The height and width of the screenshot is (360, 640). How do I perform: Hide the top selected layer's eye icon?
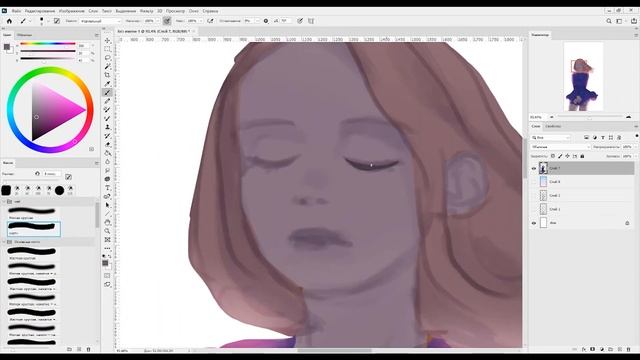[x=533, y=168]
